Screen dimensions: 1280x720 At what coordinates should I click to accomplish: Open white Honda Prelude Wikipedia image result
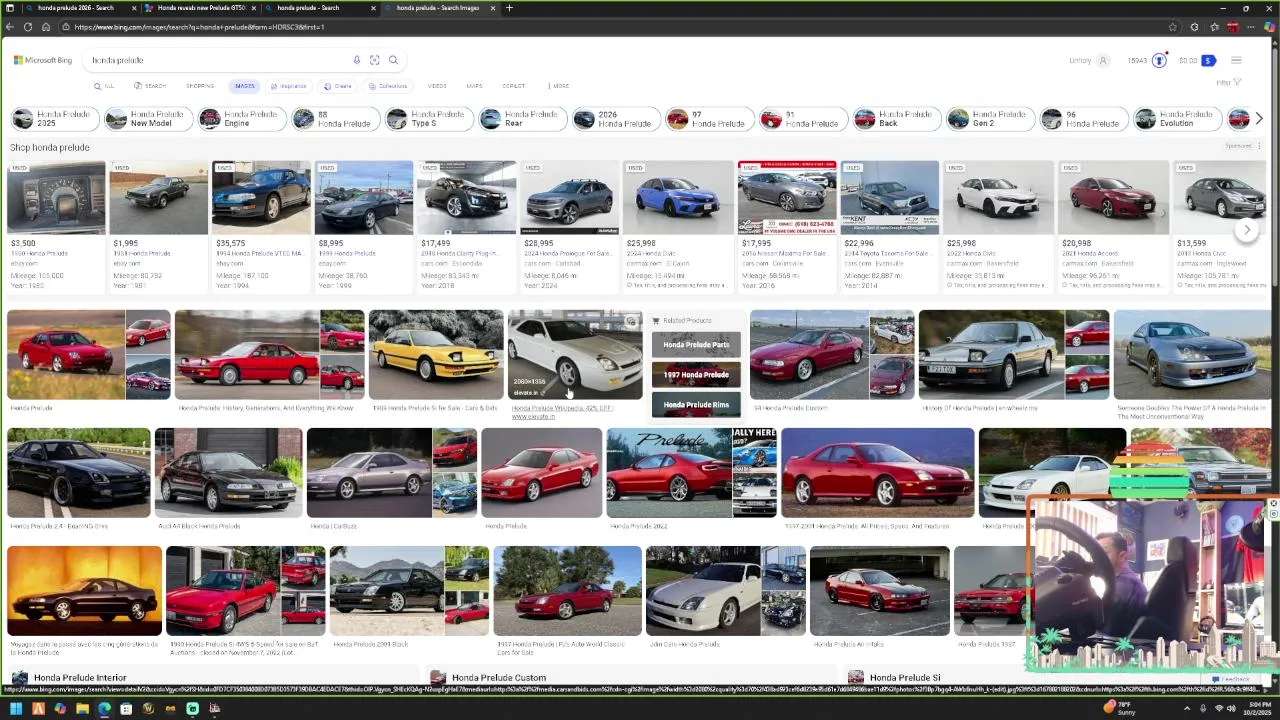tap(575, 355)
